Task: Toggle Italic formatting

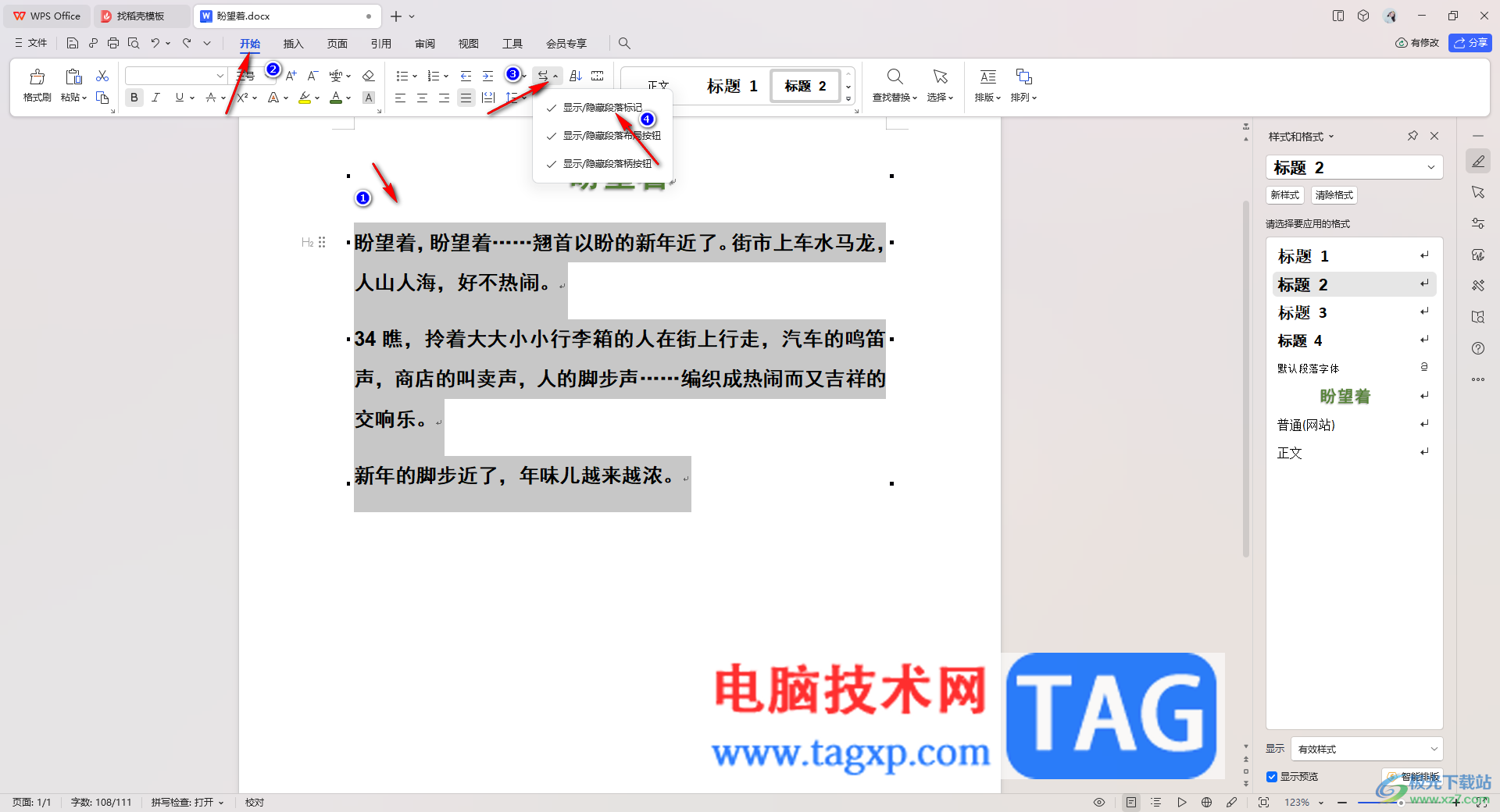Action: (x=156, y=98)
